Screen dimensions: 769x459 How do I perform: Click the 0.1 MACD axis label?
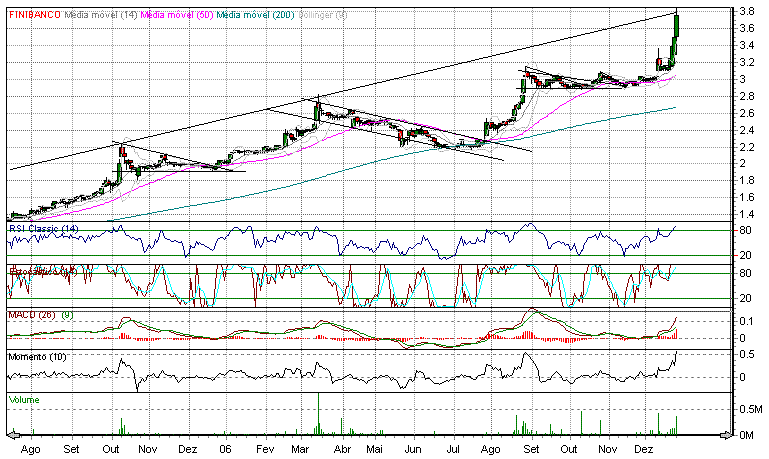[746, 321]
